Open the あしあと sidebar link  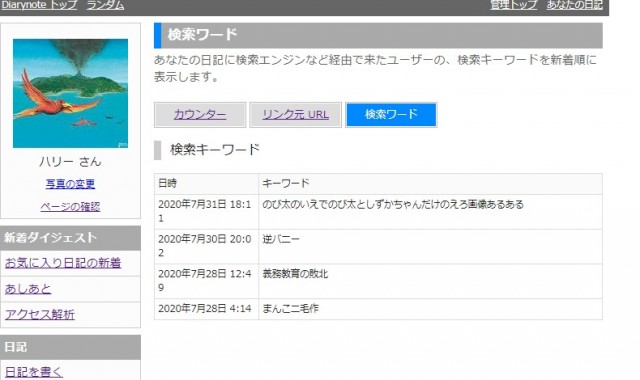tap(28, 289)
